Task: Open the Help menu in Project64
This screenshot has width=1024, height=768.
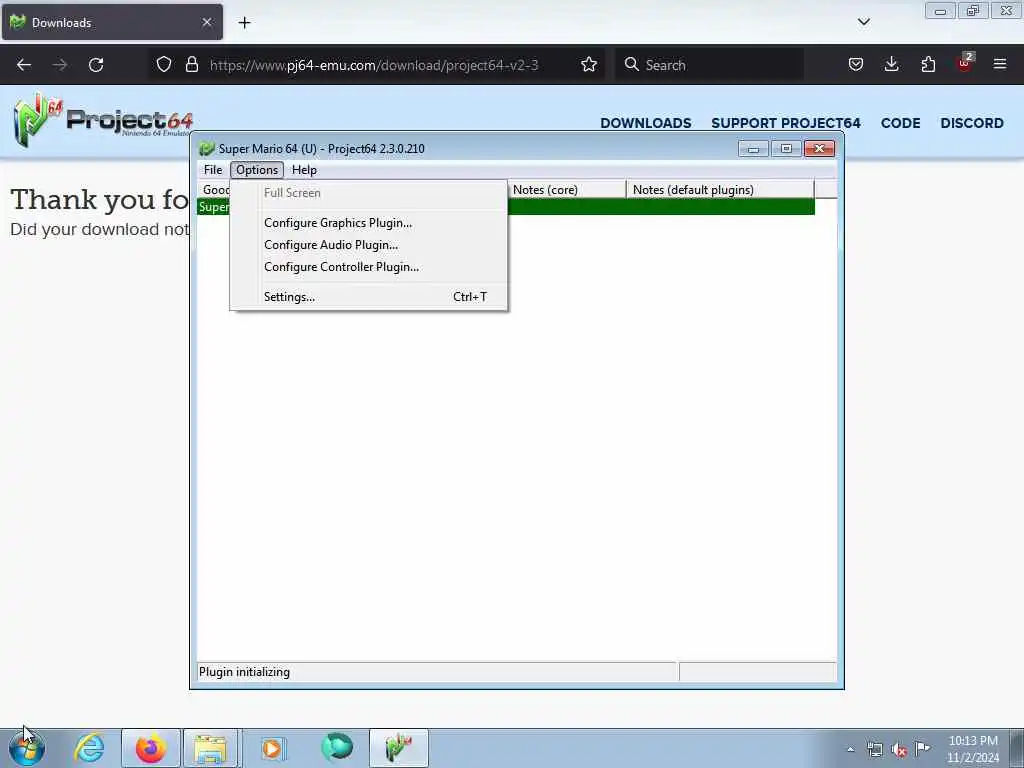Action: [304, 170]
